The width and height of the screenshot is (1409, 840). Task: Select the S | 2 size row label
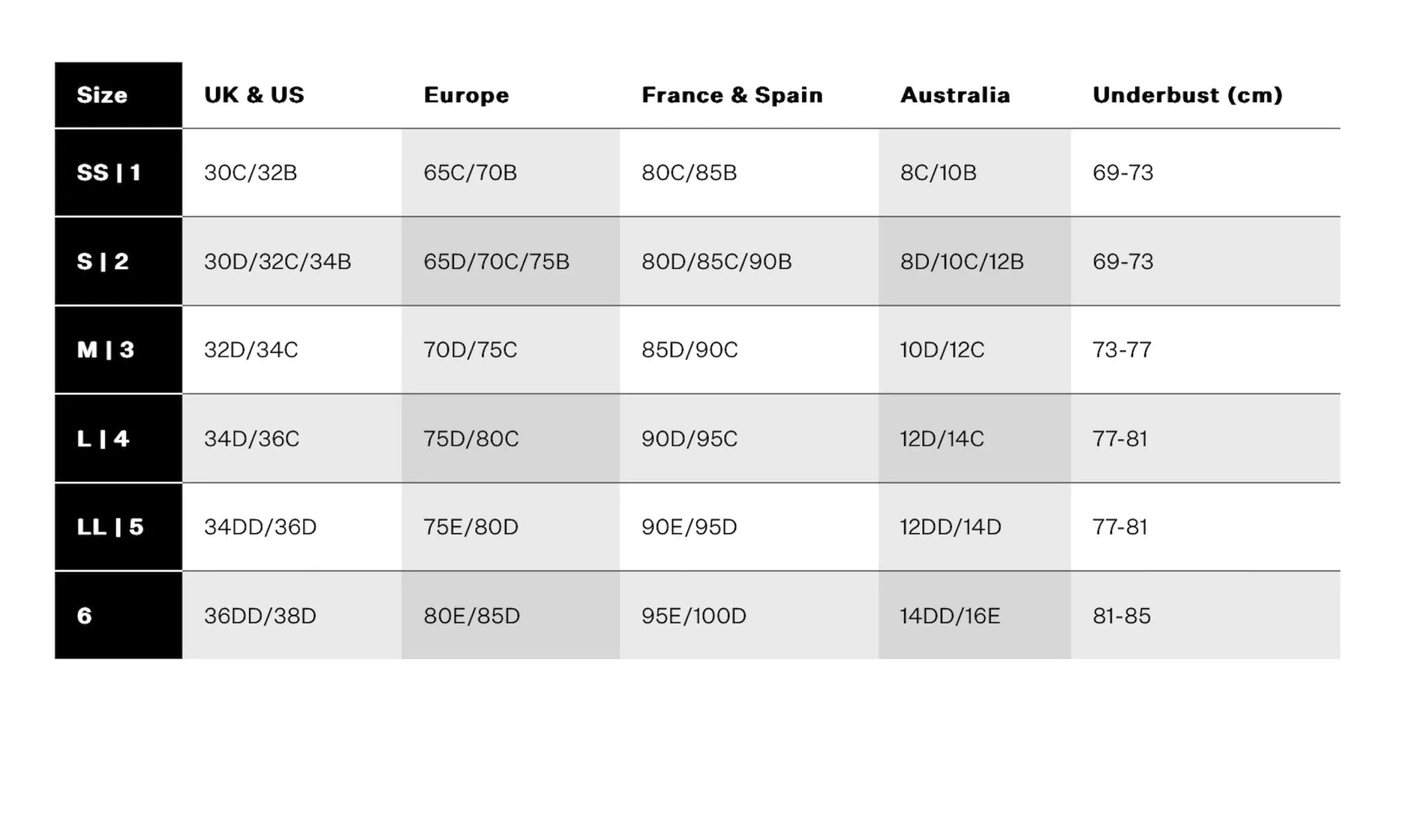[103, 261]
